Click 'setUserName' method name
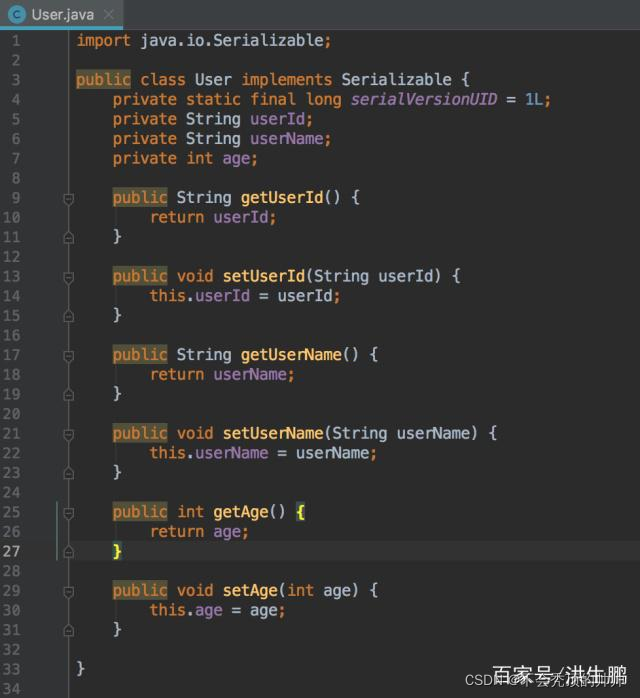 (x=273, y=433)
